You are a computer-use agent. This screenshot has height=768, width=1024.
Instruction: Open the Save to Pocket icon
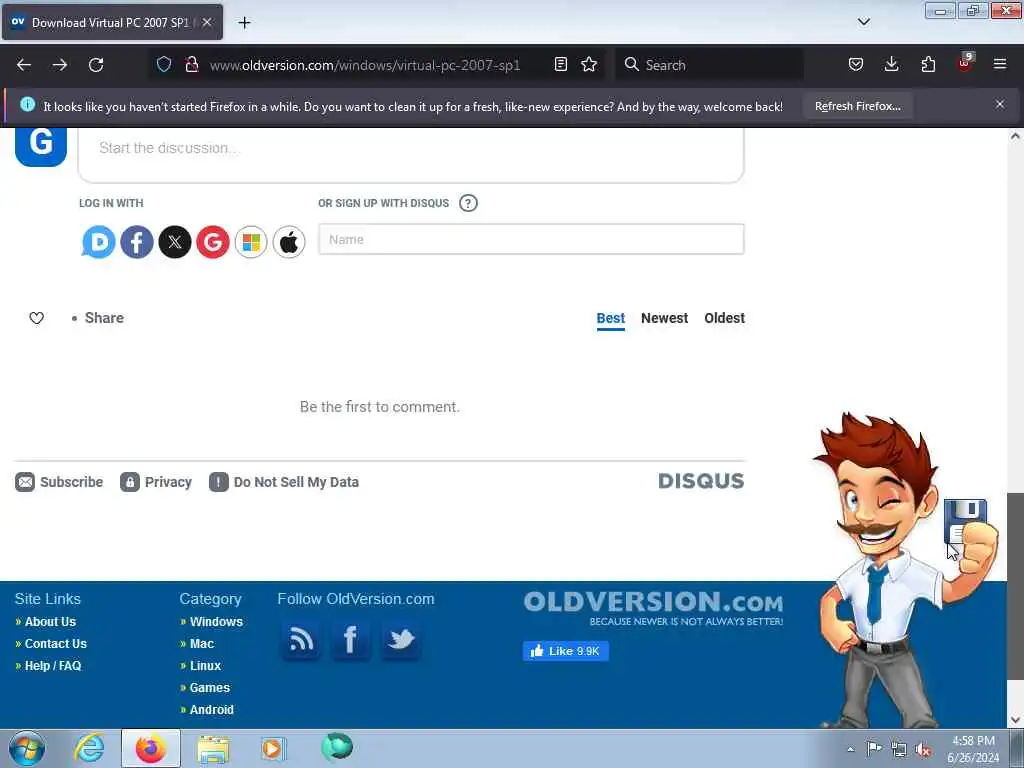tap(856, 64)
